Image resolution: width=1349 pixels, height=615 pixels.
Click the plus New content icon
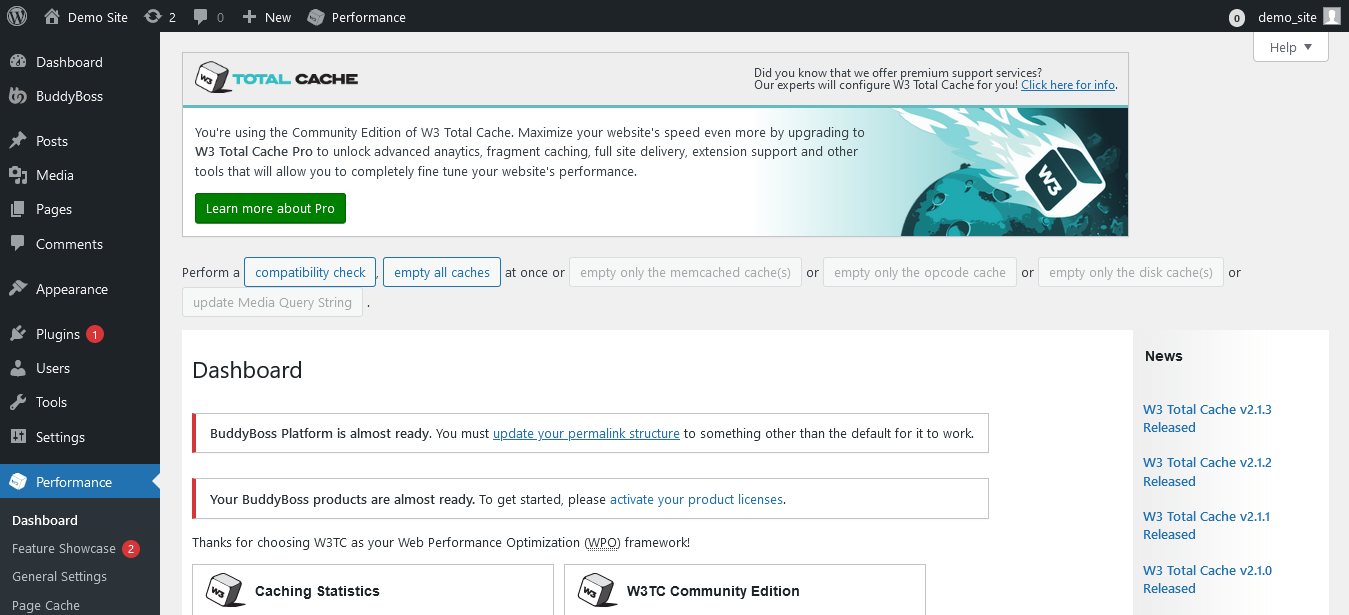[250, 16]
